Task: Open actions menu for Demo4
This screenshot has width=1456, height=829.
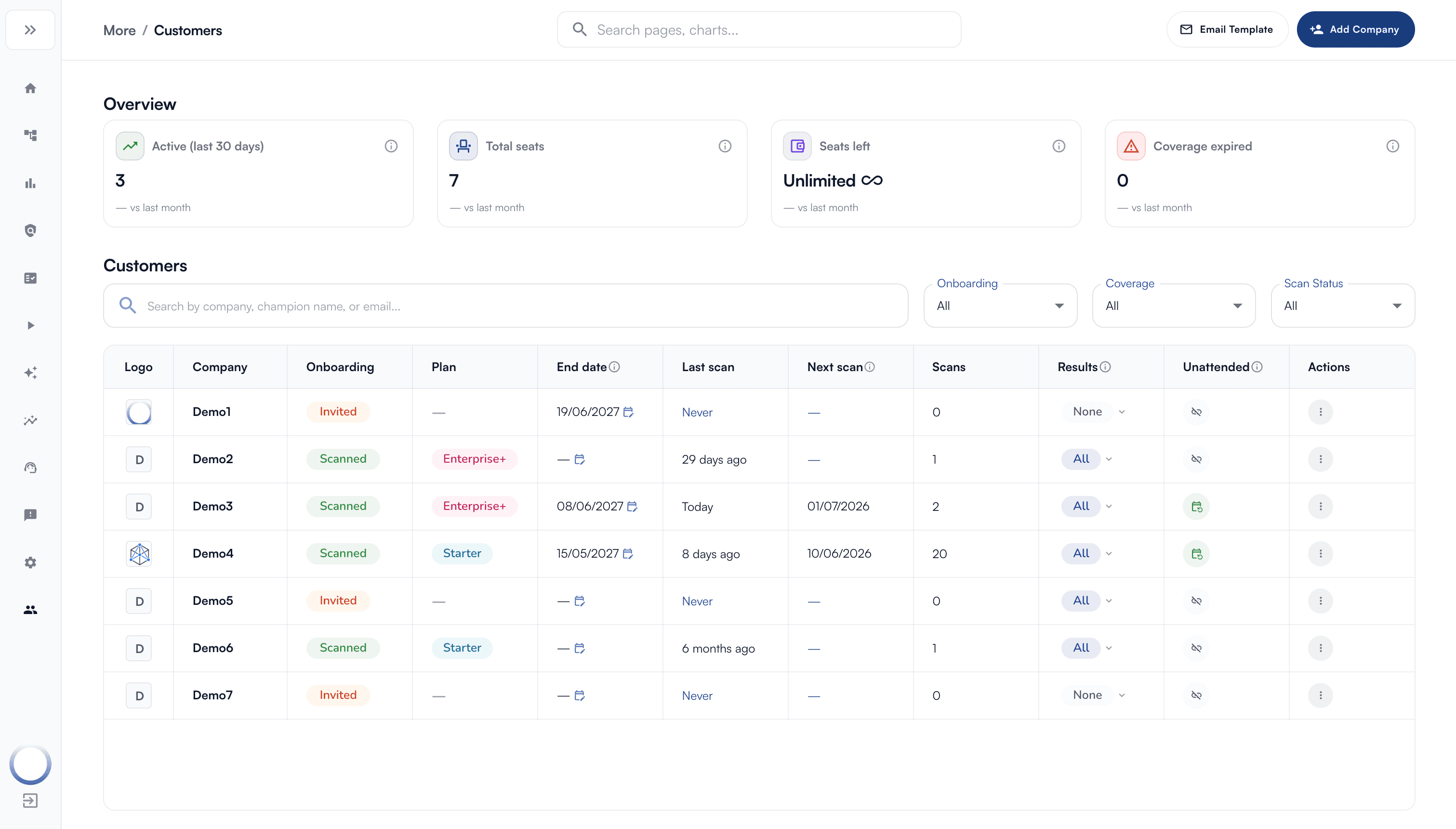Action: pos(1321,553)
